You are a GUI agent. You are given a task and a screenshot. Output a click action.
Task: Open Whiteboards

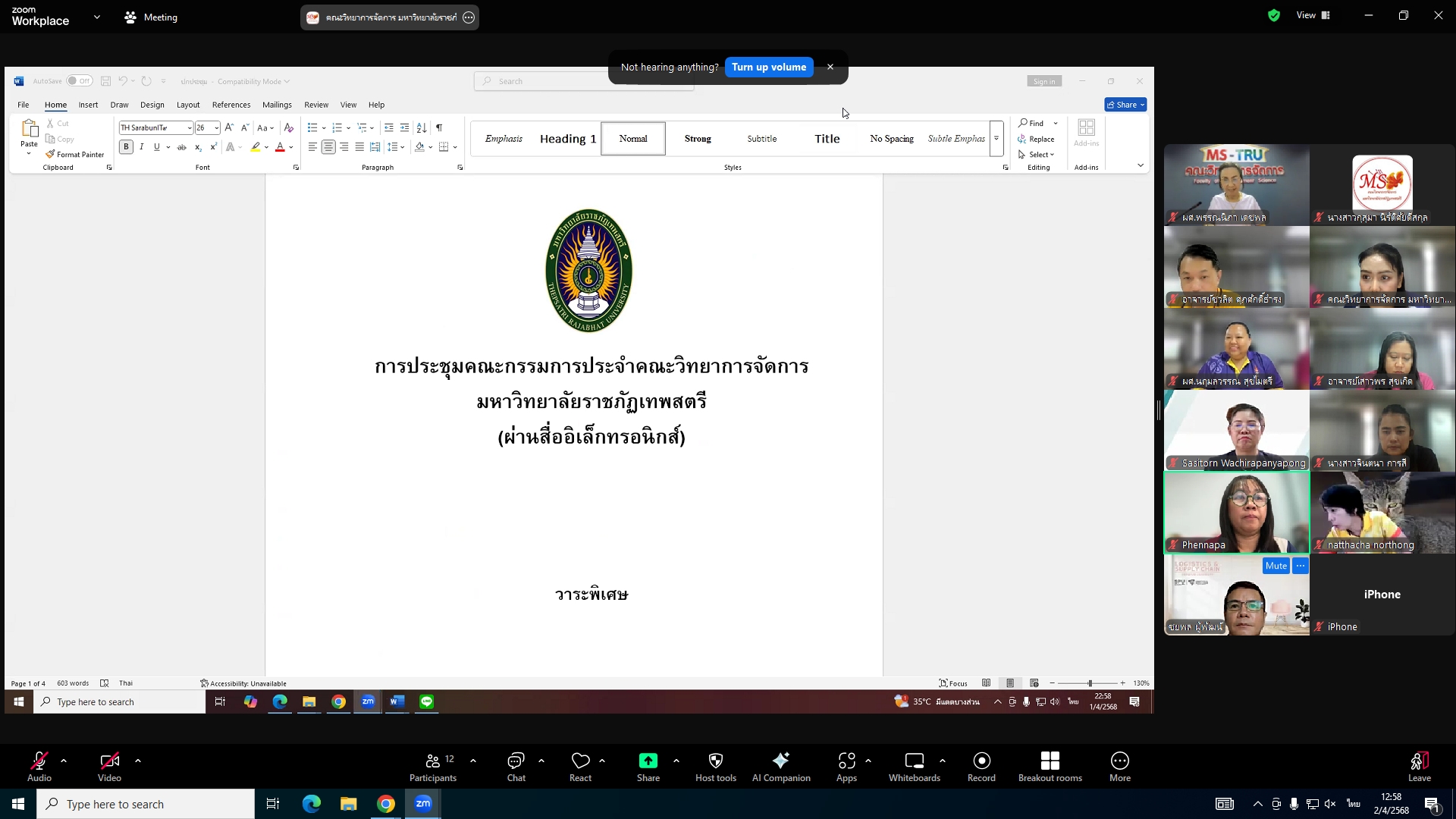tap(914, 766)
